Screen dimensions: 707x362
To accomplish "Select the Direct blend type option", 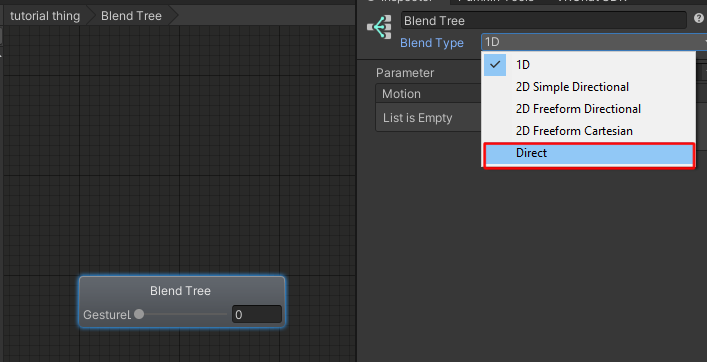I will click(589, 153).
